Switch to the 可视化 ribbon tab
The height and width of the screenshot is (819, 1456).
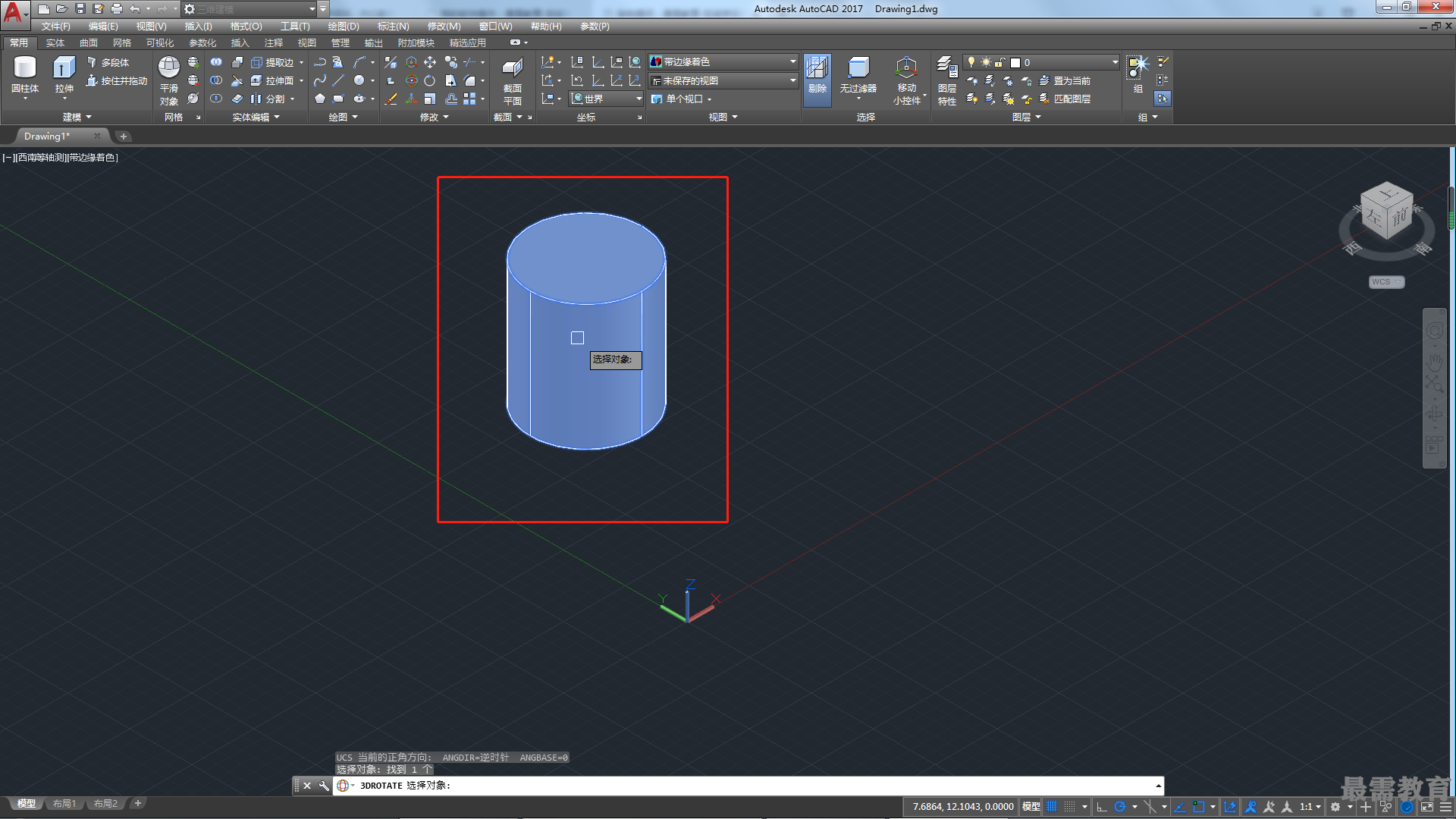[x=159, y=43]
